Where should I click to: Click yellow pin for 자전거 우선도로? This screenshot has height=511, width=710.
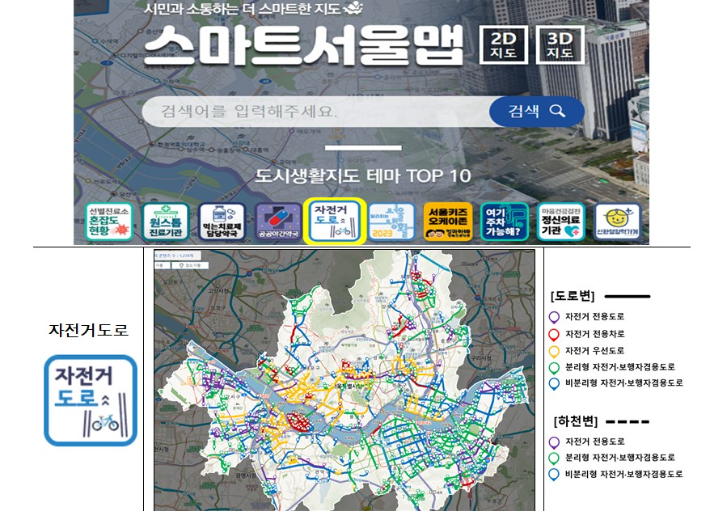(554, 351)
